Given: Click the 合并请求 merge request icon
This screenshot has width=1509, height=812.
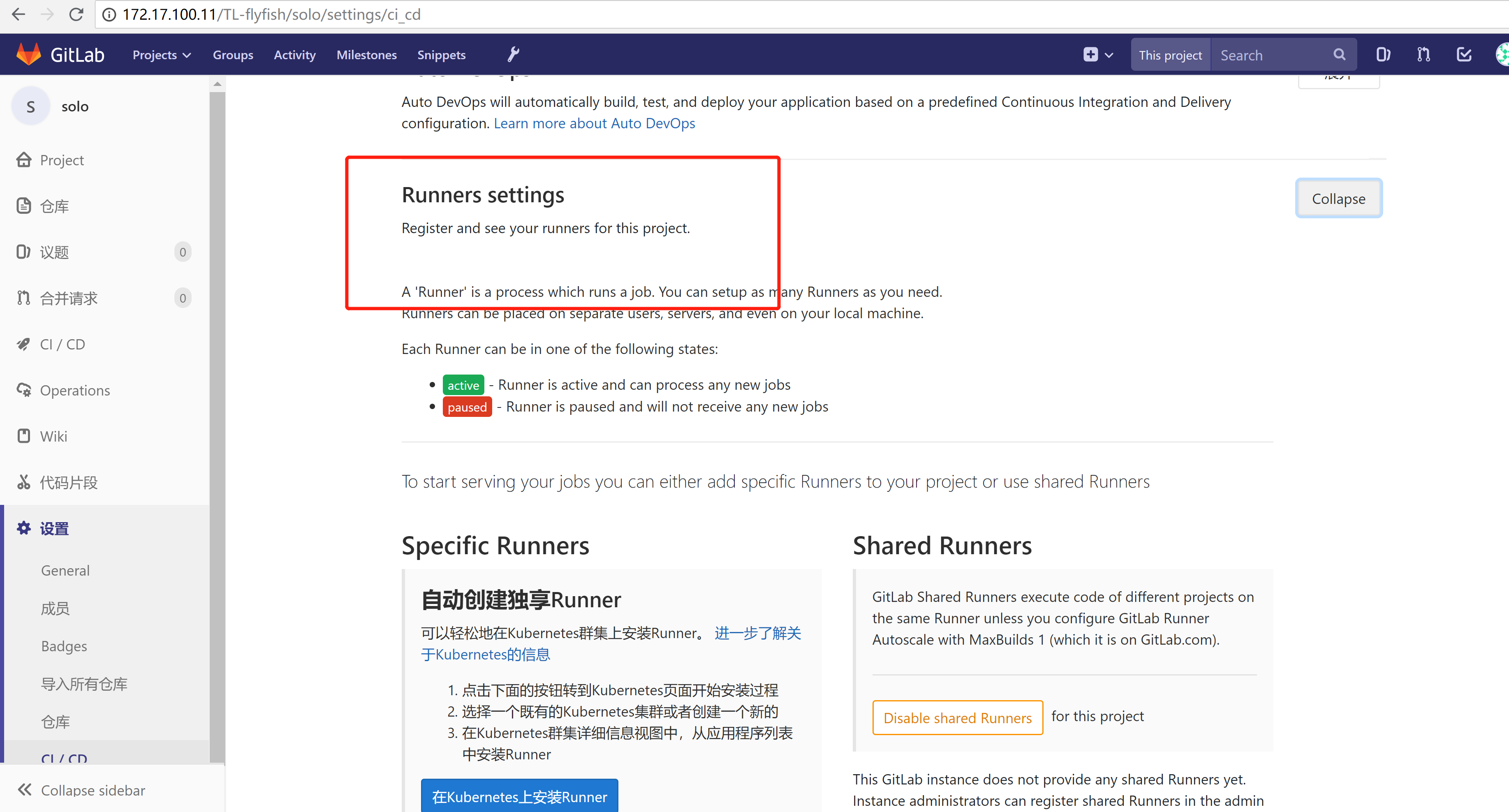Looking at the screenshot, I should (23, 298).
